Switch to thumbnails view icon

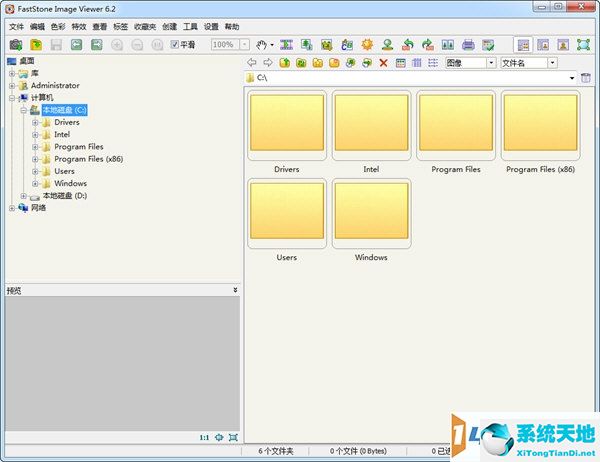(x=401, y=63)
